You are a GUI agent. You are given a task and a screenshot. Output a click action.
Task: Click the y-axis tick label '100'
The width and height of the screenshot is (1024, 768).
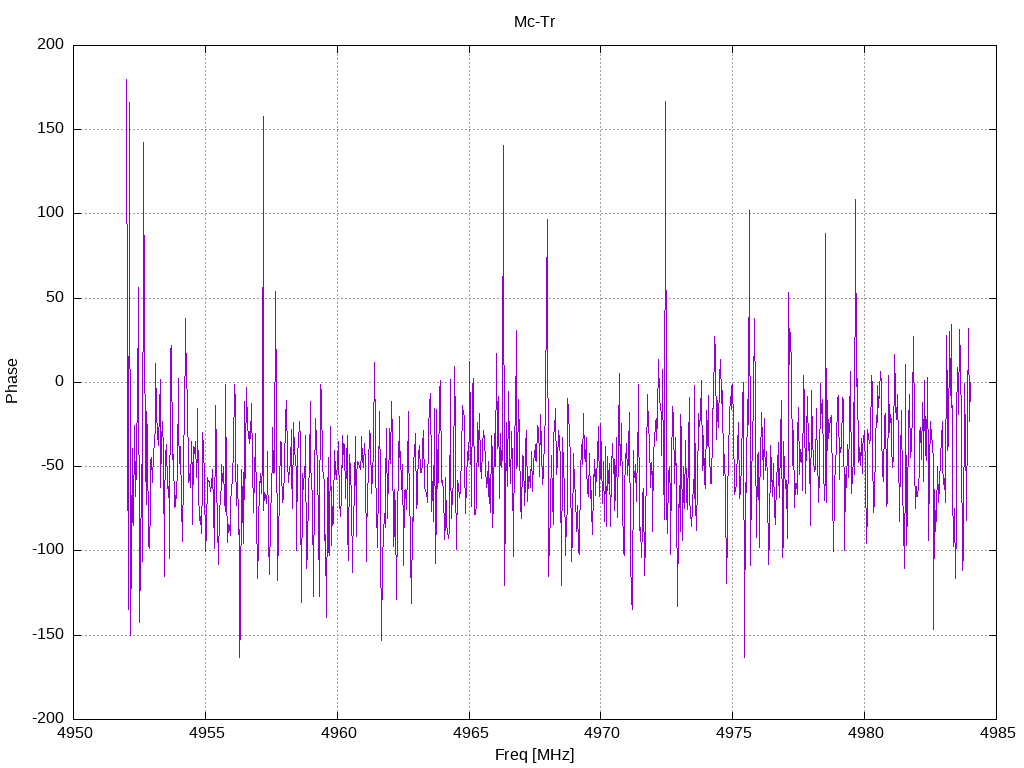tap(51, 213)
